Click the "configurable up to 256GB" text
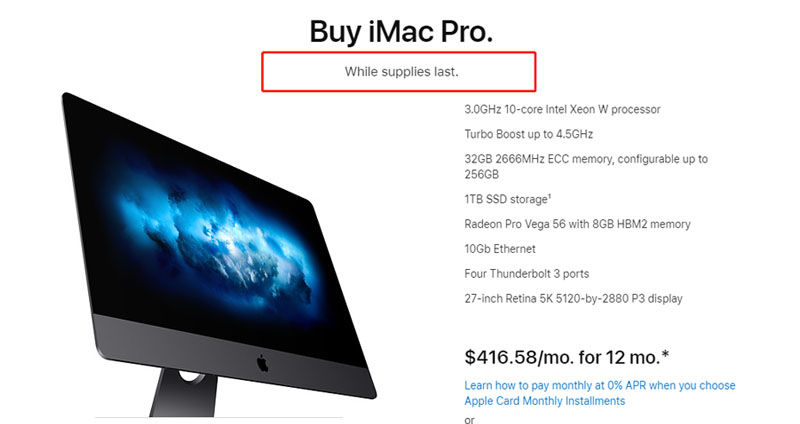This screenshot has width=800, height=424. click(586, 166)
